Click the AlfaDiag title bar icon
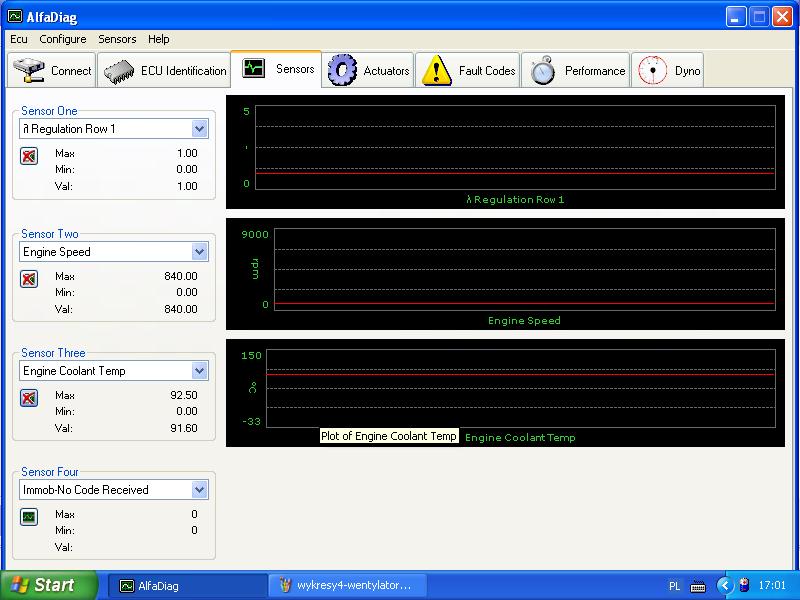Image resolution: width=800 pixels, height=600 pixels. 15,16
